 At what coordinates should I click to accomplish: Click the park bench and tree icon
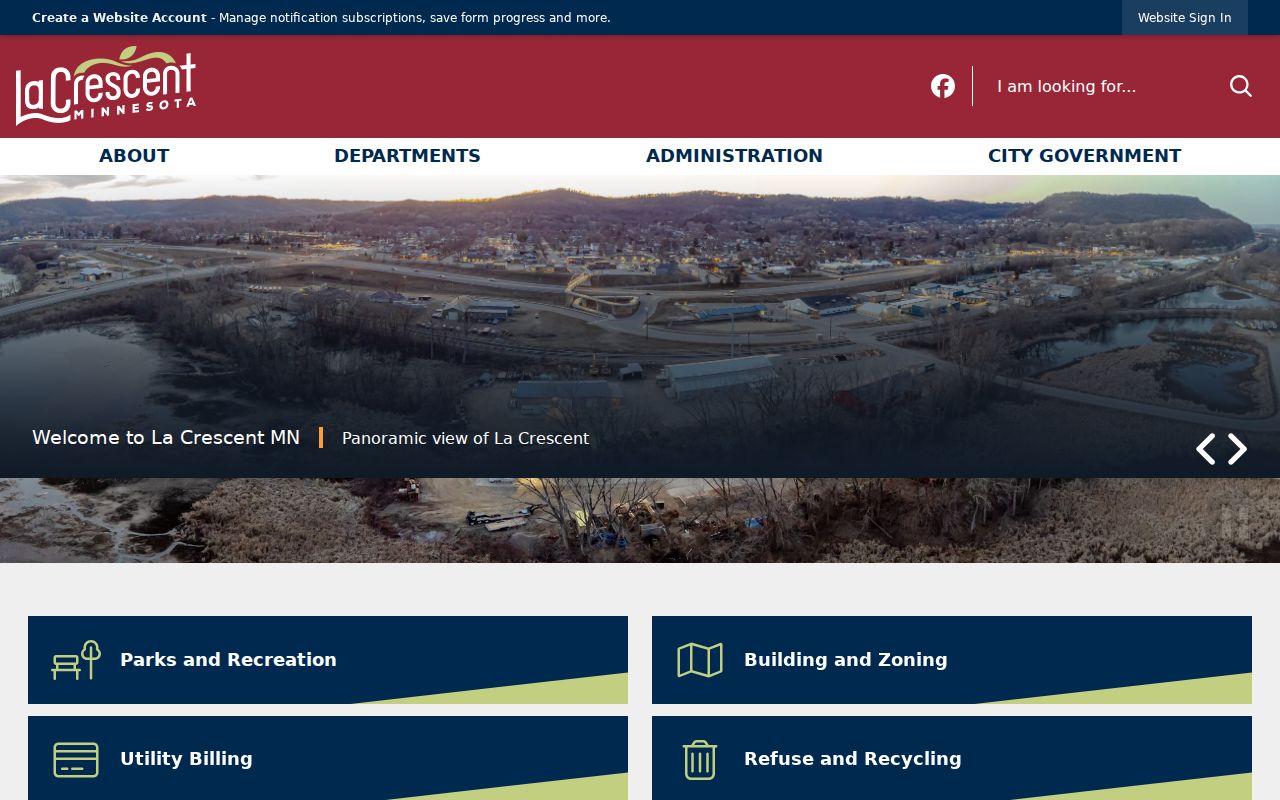point(76,660)
